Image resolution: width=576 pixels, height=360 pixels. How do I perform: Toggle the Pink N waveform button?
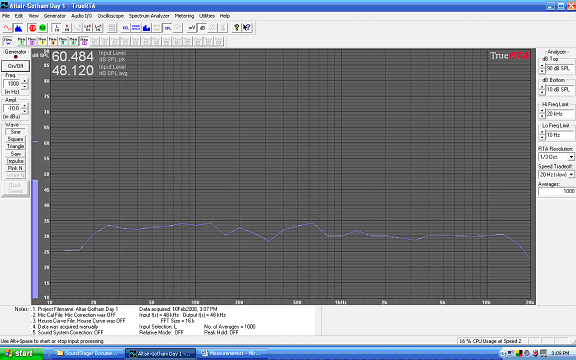[x=15, y=168]
